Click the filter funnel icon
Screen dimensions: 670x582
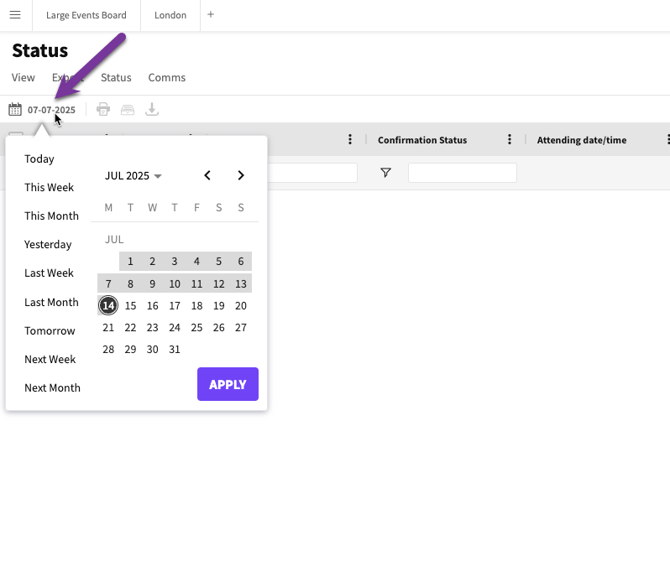[385, 173]
